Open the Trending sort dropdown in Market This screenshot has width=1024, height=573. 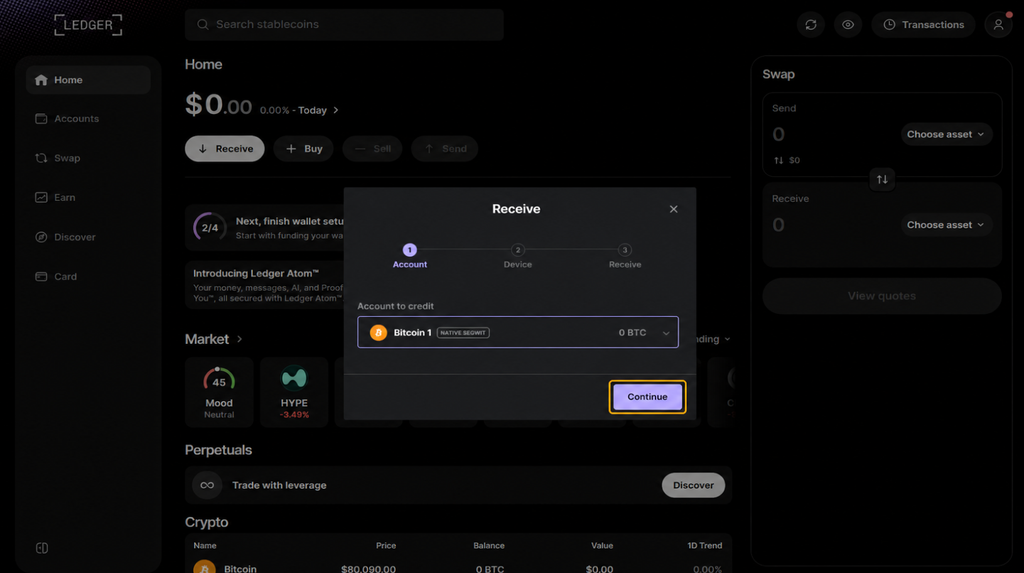(x=713, y=339)
